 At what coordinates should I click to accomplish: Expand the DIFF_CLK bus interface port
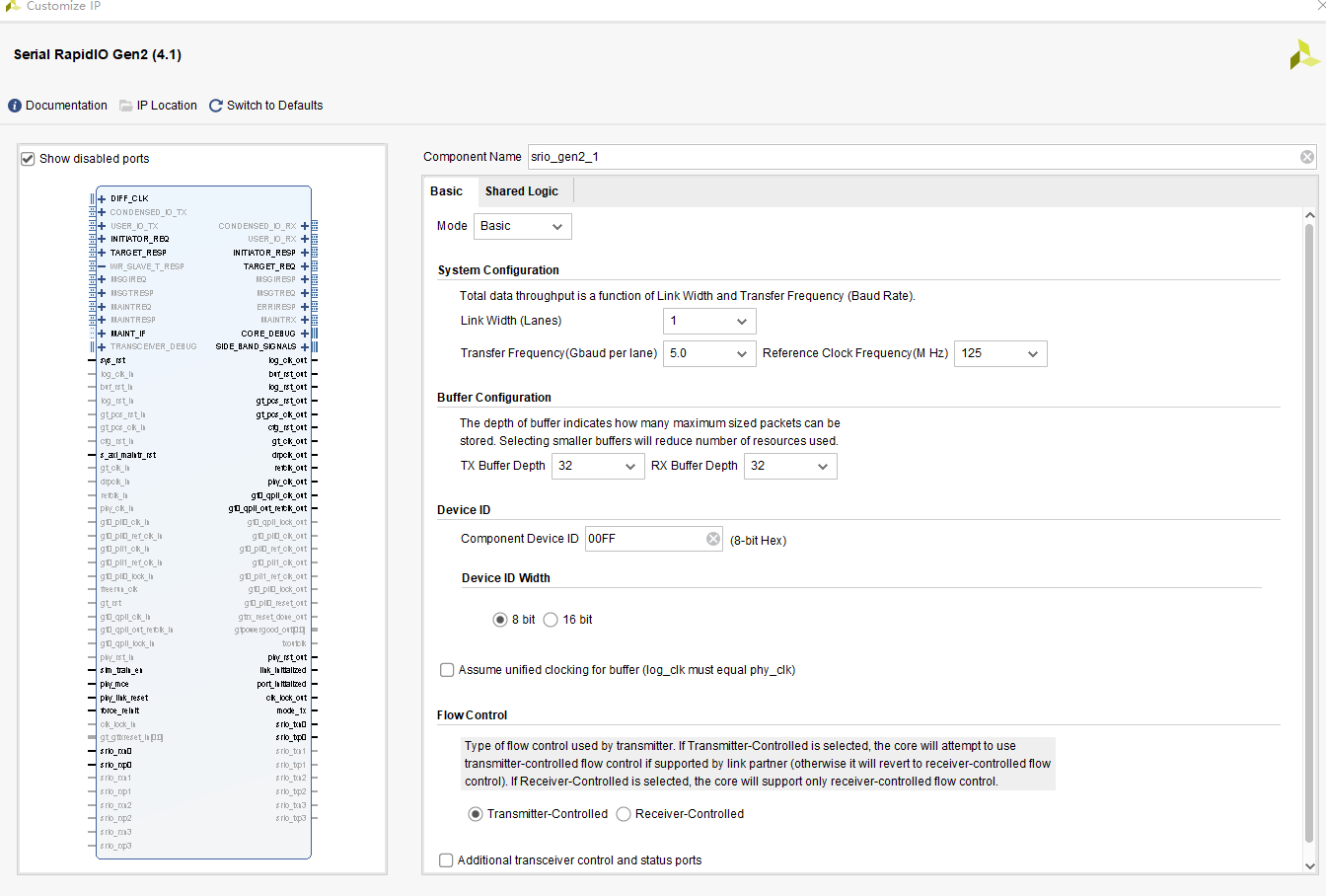(102, 198)
